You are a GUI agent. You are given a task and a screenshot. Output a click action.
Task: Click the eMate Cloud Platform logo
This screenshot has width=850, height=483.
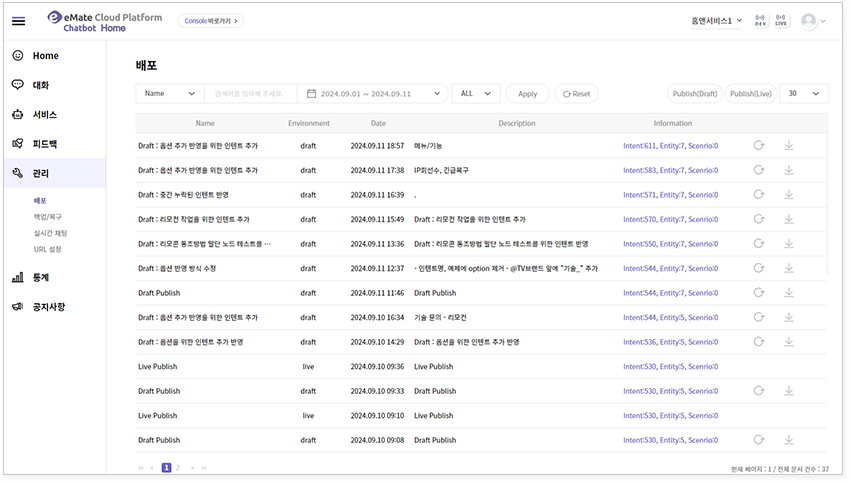[105, 22]
